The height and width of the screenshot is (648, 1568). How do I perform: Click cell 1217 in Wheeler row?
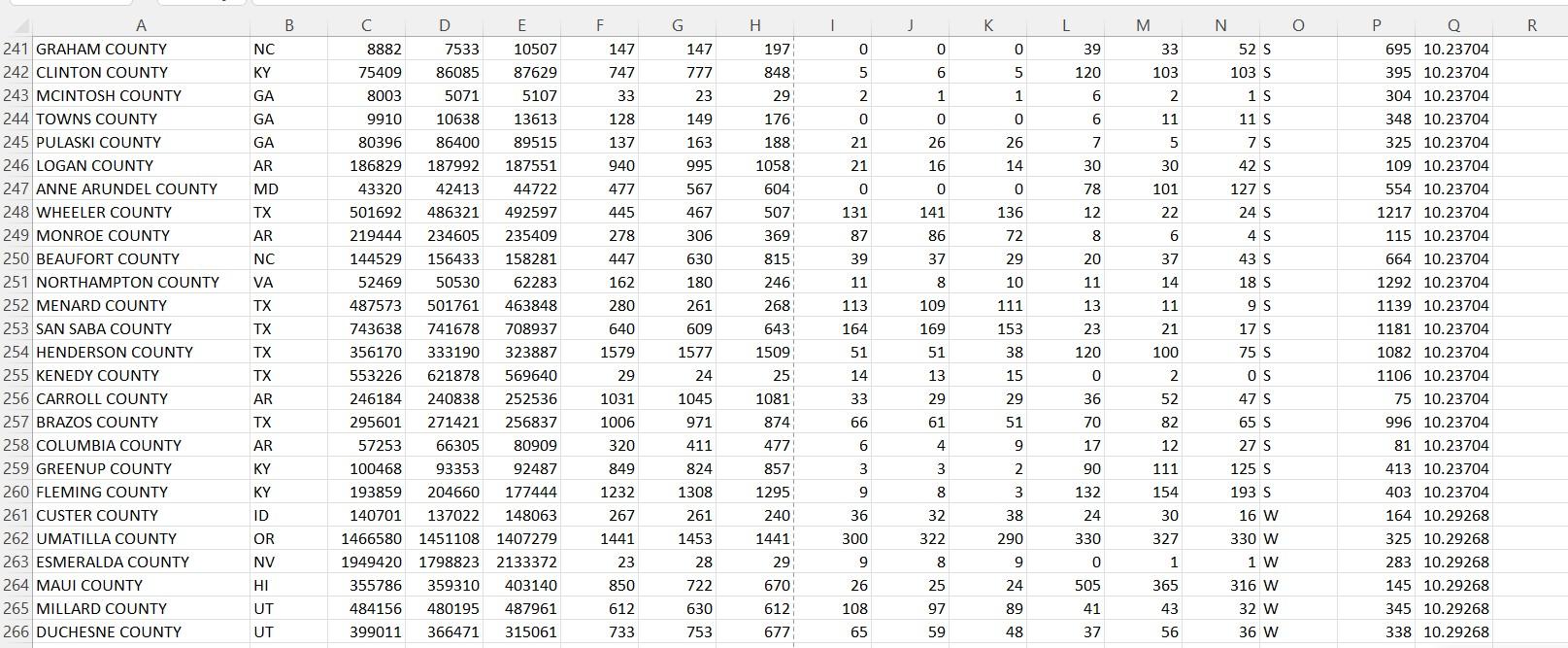pos(1376,212)
